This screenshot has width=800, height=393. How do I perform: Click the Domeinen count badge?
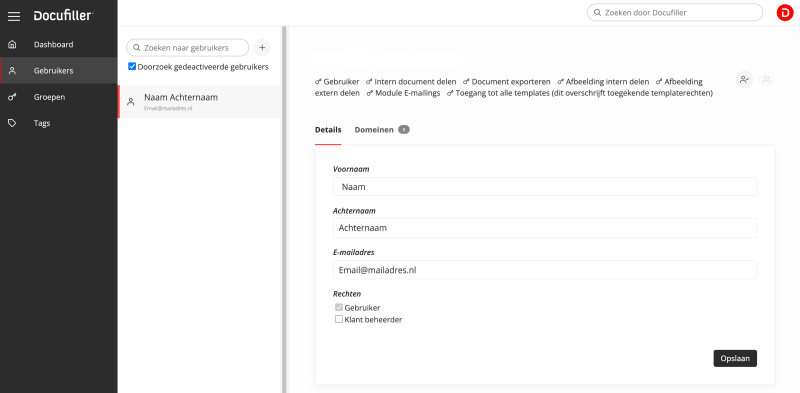click(x=404, y=130)
